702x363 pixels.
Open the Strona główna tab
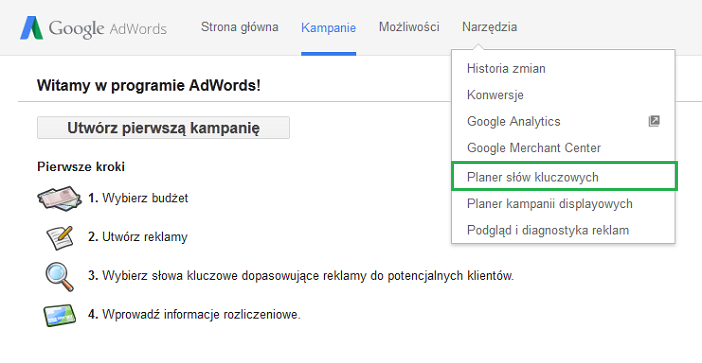[240, 27]
